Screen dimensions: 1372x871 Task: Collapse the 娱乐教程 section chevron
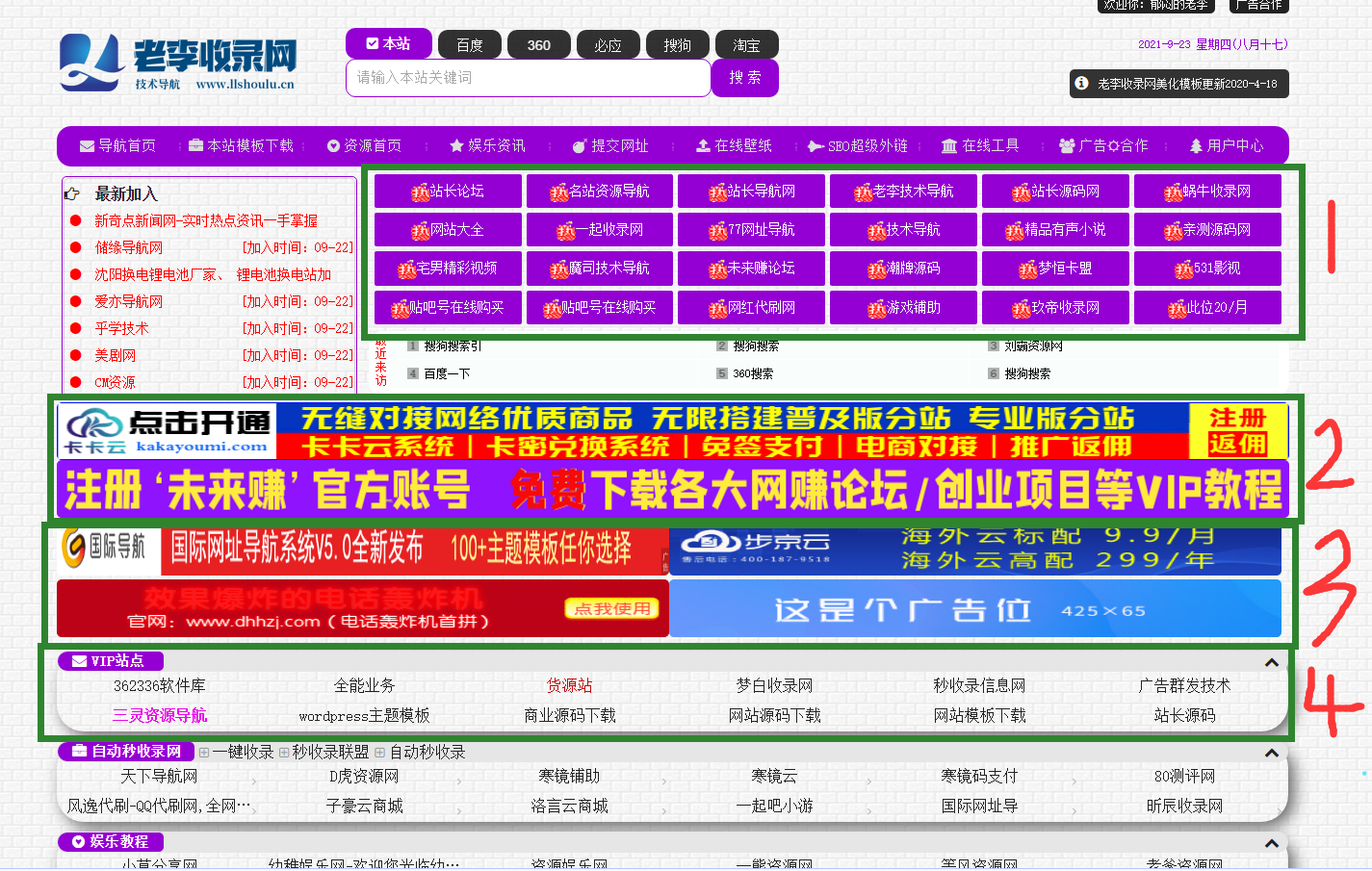pyautogui.click(x=1273, y=841)
